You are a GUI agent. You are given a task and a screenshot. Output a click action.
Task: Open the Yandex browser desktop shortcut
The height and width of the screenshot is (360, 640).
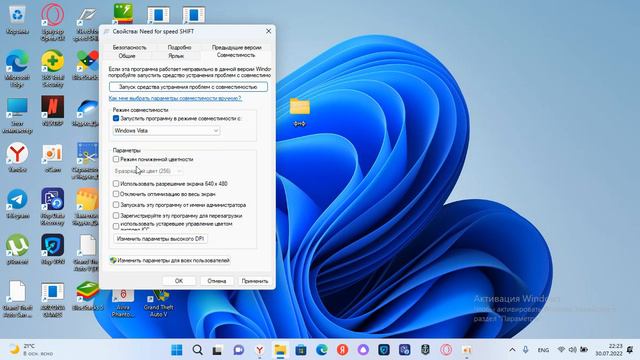click(17, 158)
